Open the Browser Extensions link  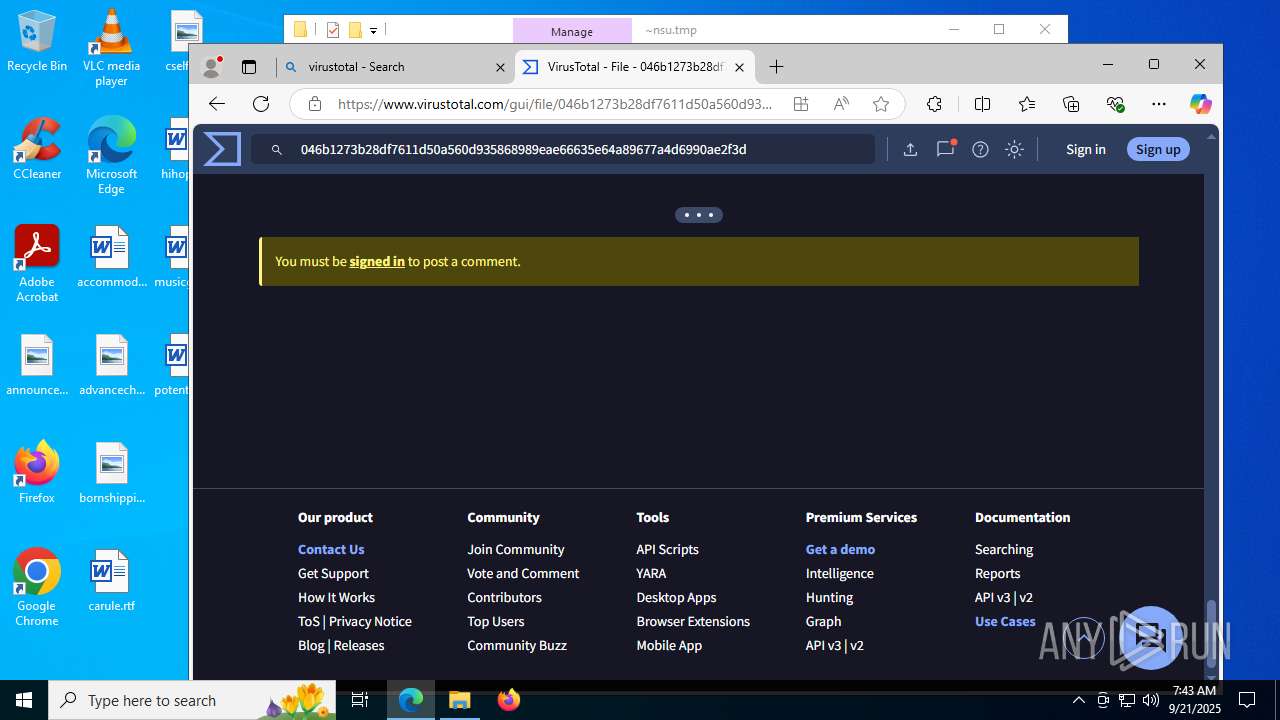[693, 621]
